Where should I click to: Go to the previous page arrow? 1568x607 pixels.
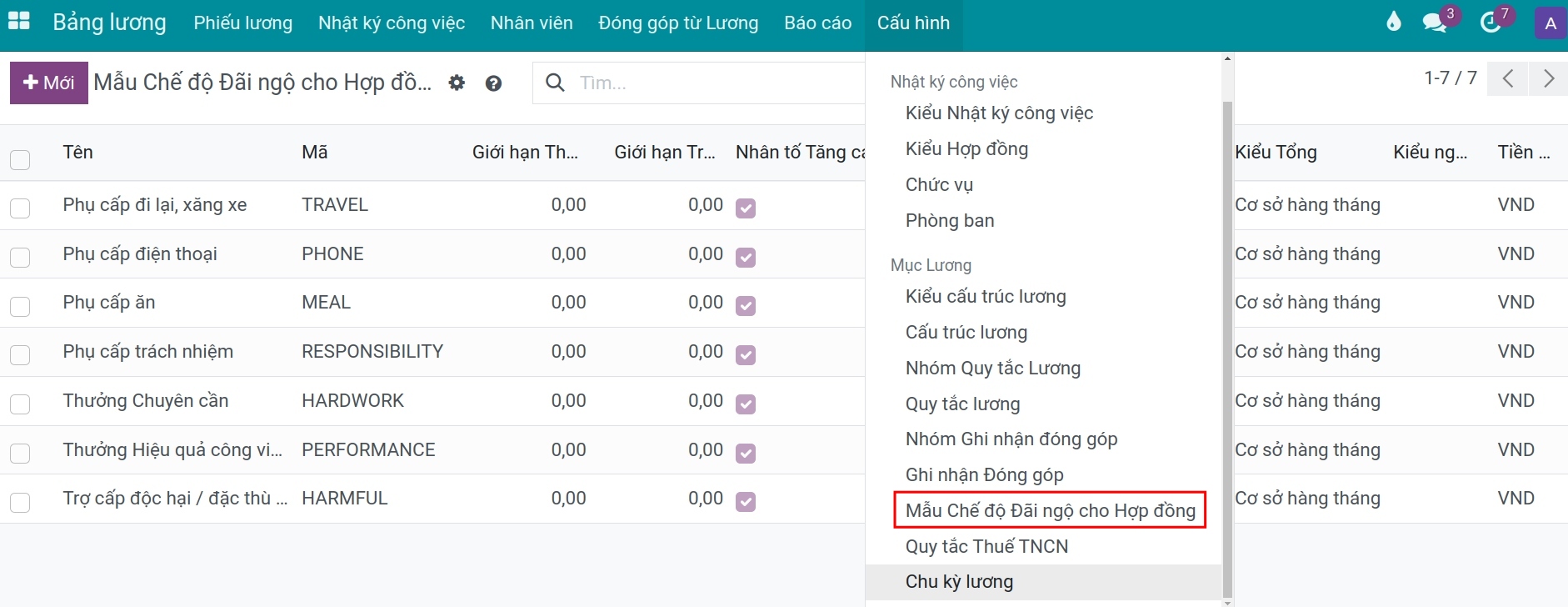(1508, 78)
